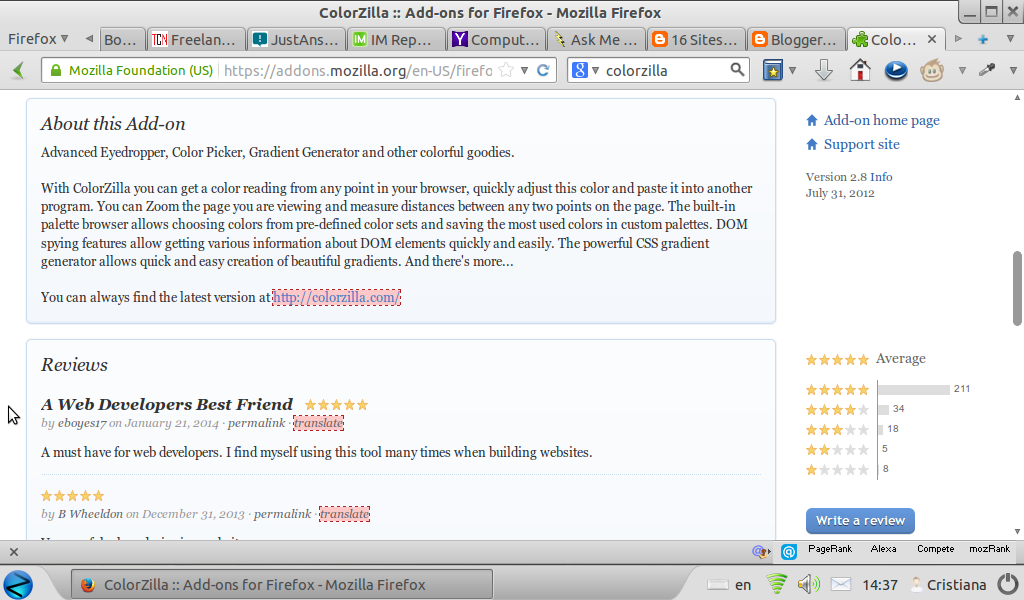
Task: Switch to the Comput... tab
Action: click(x=496, y=40)
